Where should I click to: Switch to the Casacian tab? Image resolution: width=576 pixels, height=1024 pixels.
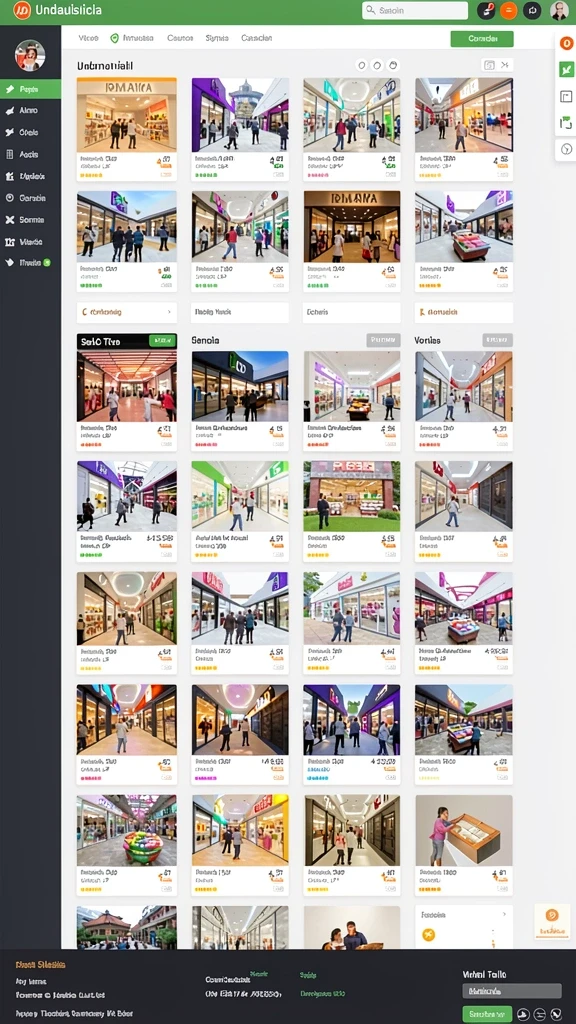(x=257, y=38)
